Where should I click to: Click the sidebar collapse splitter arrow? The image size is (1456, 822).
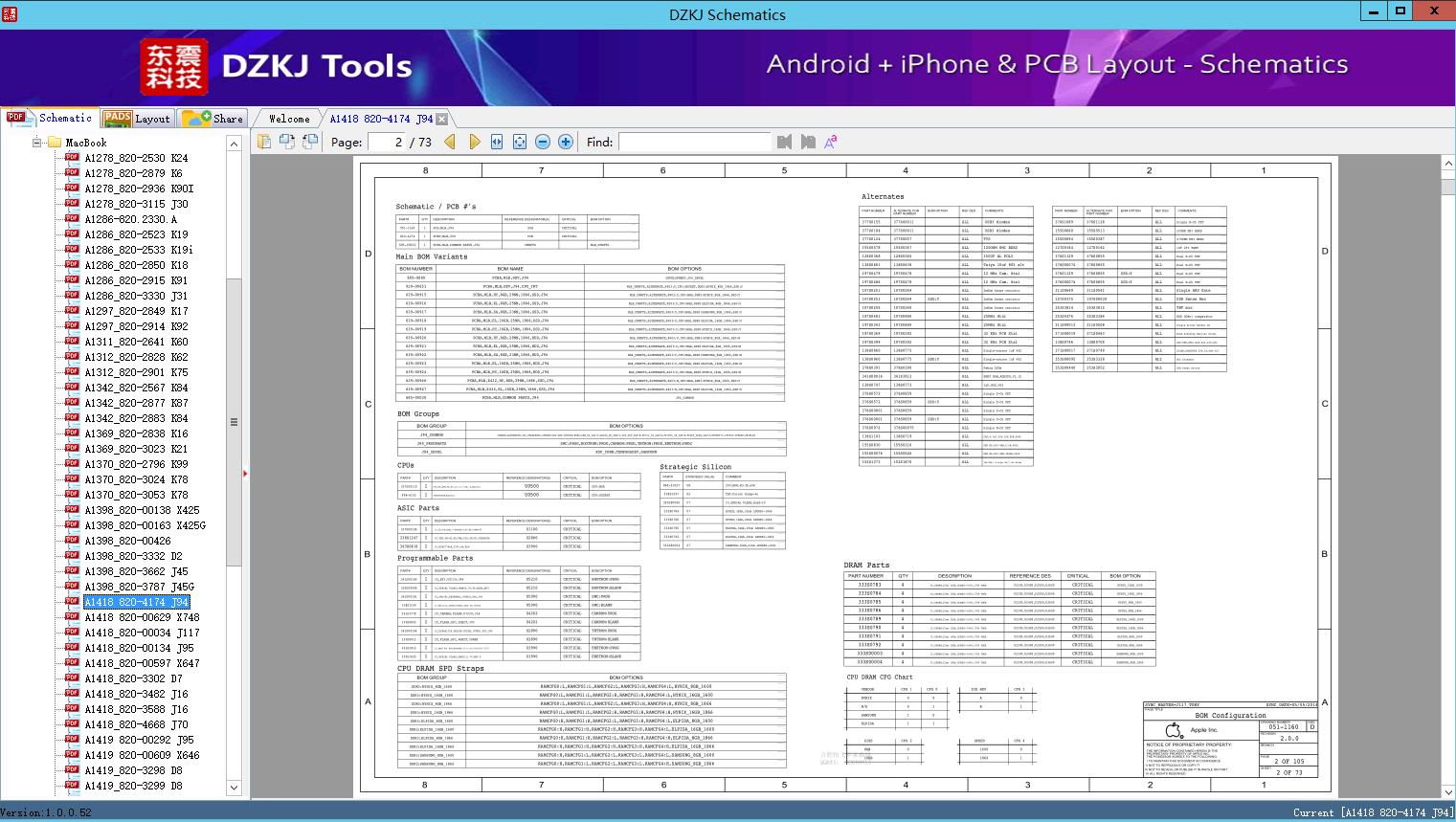(246, 473)
